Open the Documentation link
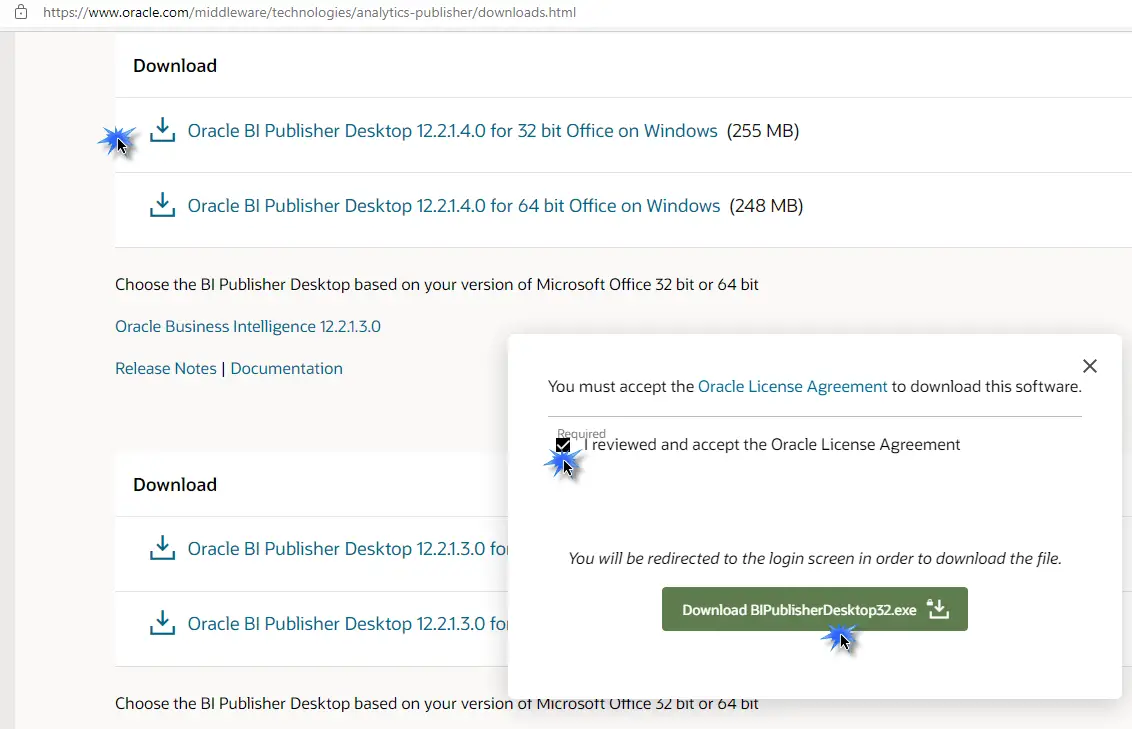The height and width of the screenshot is (729, 1132). click(287, 368)
